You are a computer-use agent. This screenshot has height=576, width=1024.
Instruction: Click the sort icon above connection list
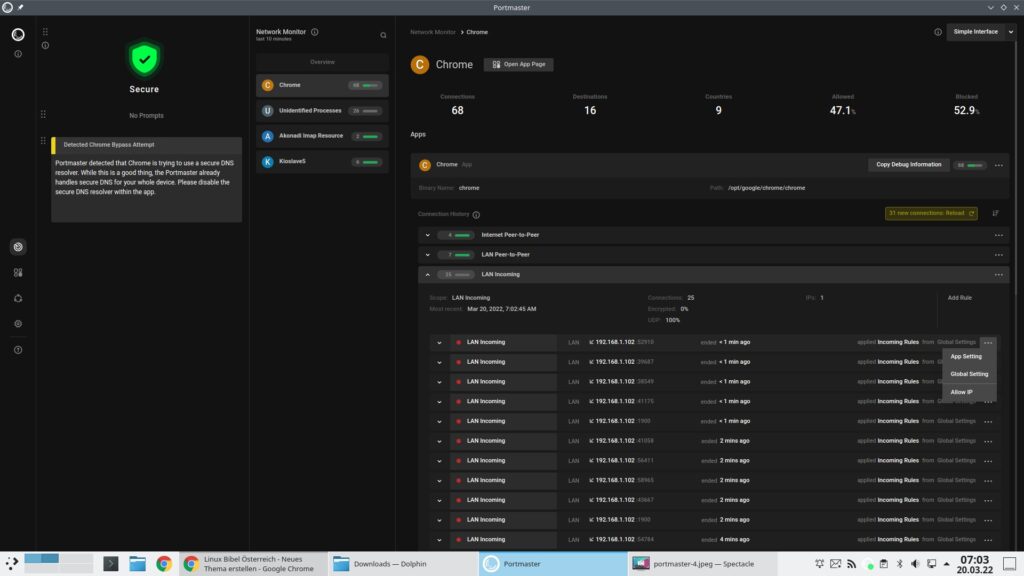point(995,214)
